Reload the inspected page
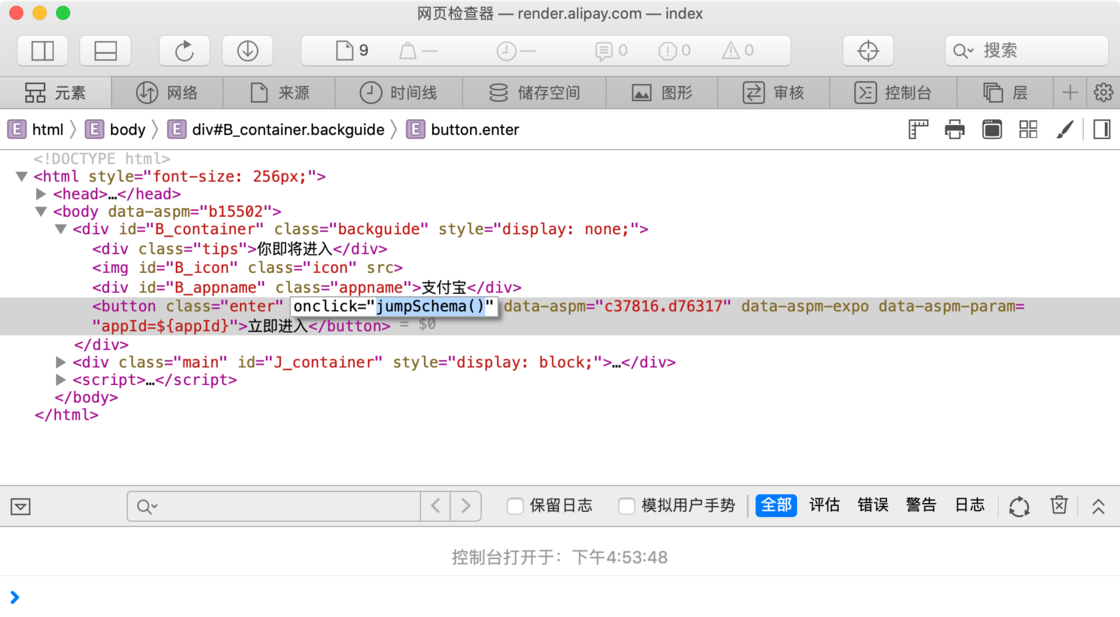Image resolution: width=1120 pixels, height=617 pixels. pyautogui.click(x=184, y=51)
